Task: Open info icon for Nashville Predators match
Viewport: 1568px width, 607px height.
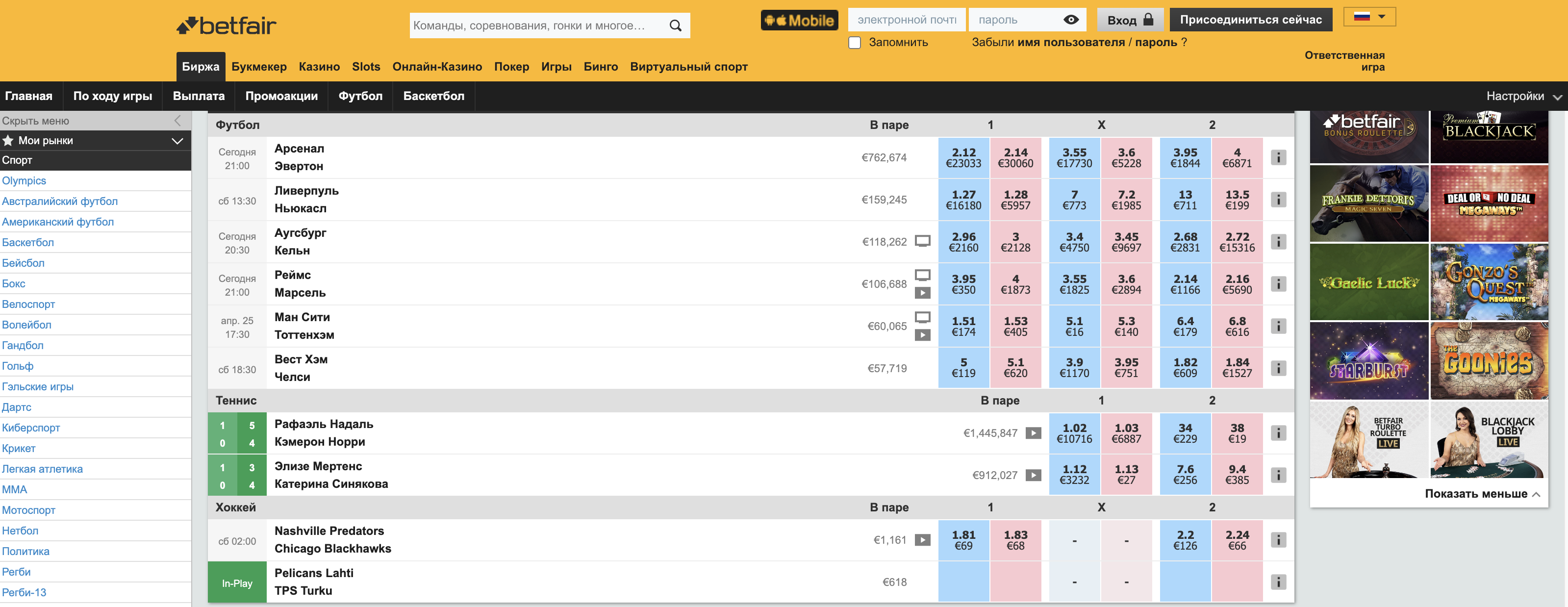Action: (1278, 539)
